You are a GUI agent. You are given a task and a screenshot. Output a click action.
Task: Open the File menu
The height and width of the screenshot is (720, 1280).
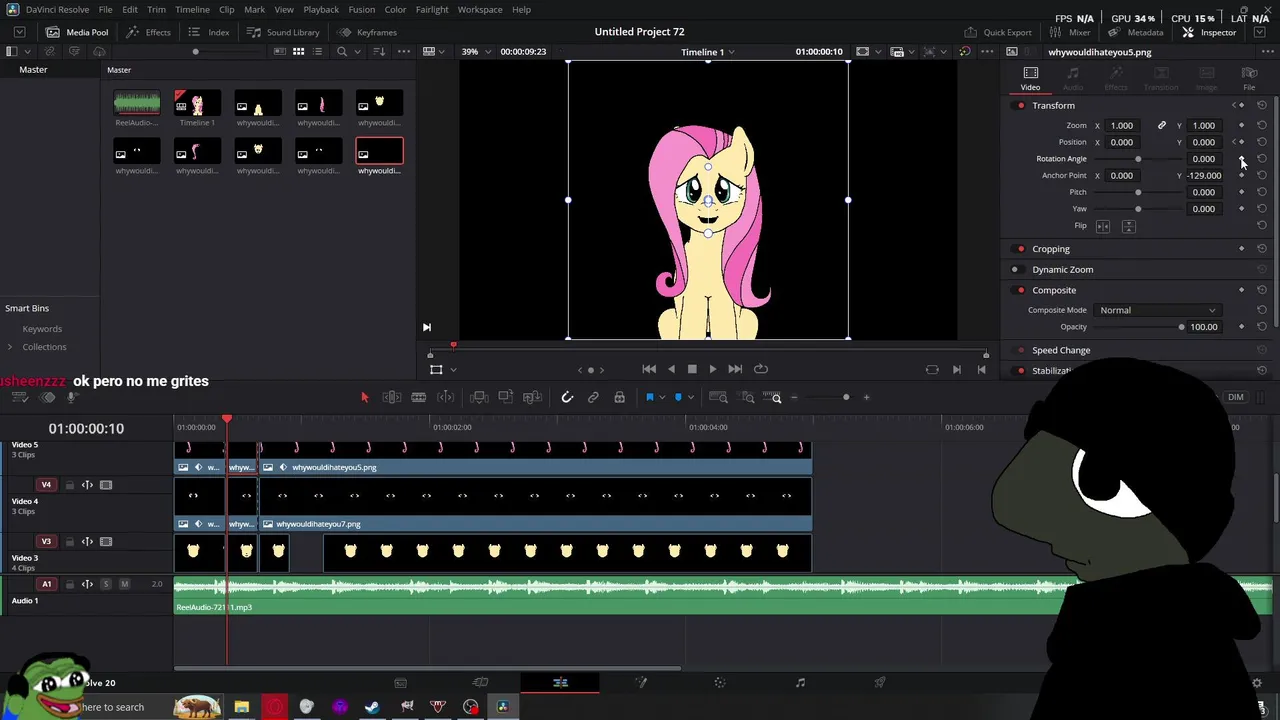(105, 9)
